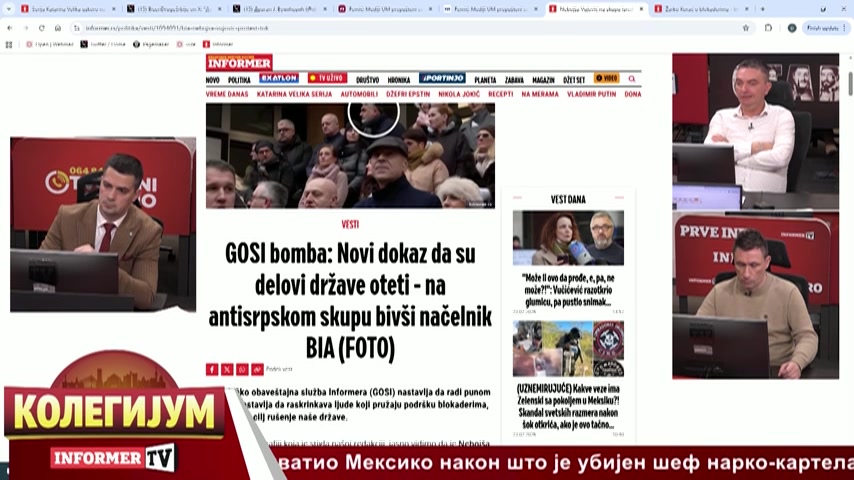The width and height of the screenshot is (854, 480).
Task: Go back using browser back arrow
Action: pos(9,28)
